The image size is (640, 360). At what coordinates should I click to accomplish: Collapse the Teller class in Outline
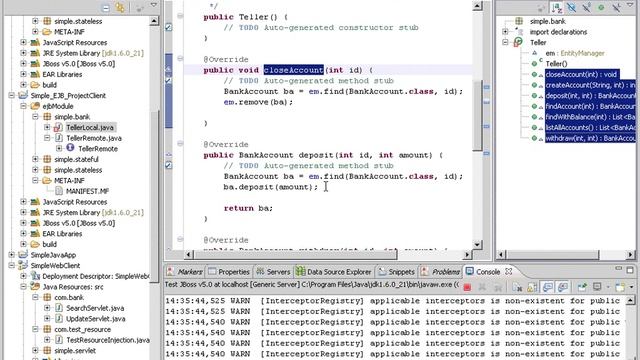pyautogui.click(x=505, y=42)
